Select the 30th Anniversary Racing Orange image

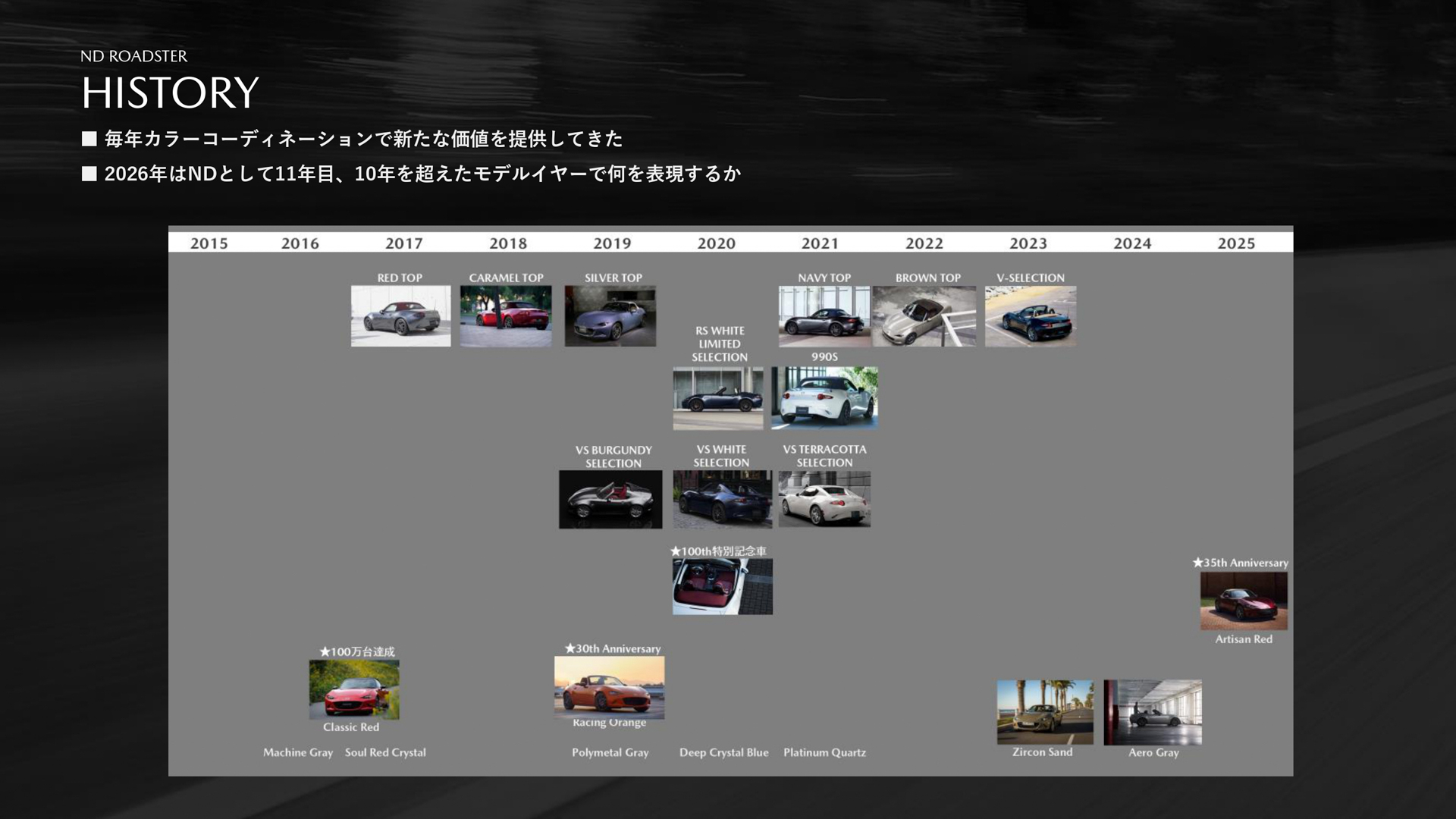(x=610, y=688)
